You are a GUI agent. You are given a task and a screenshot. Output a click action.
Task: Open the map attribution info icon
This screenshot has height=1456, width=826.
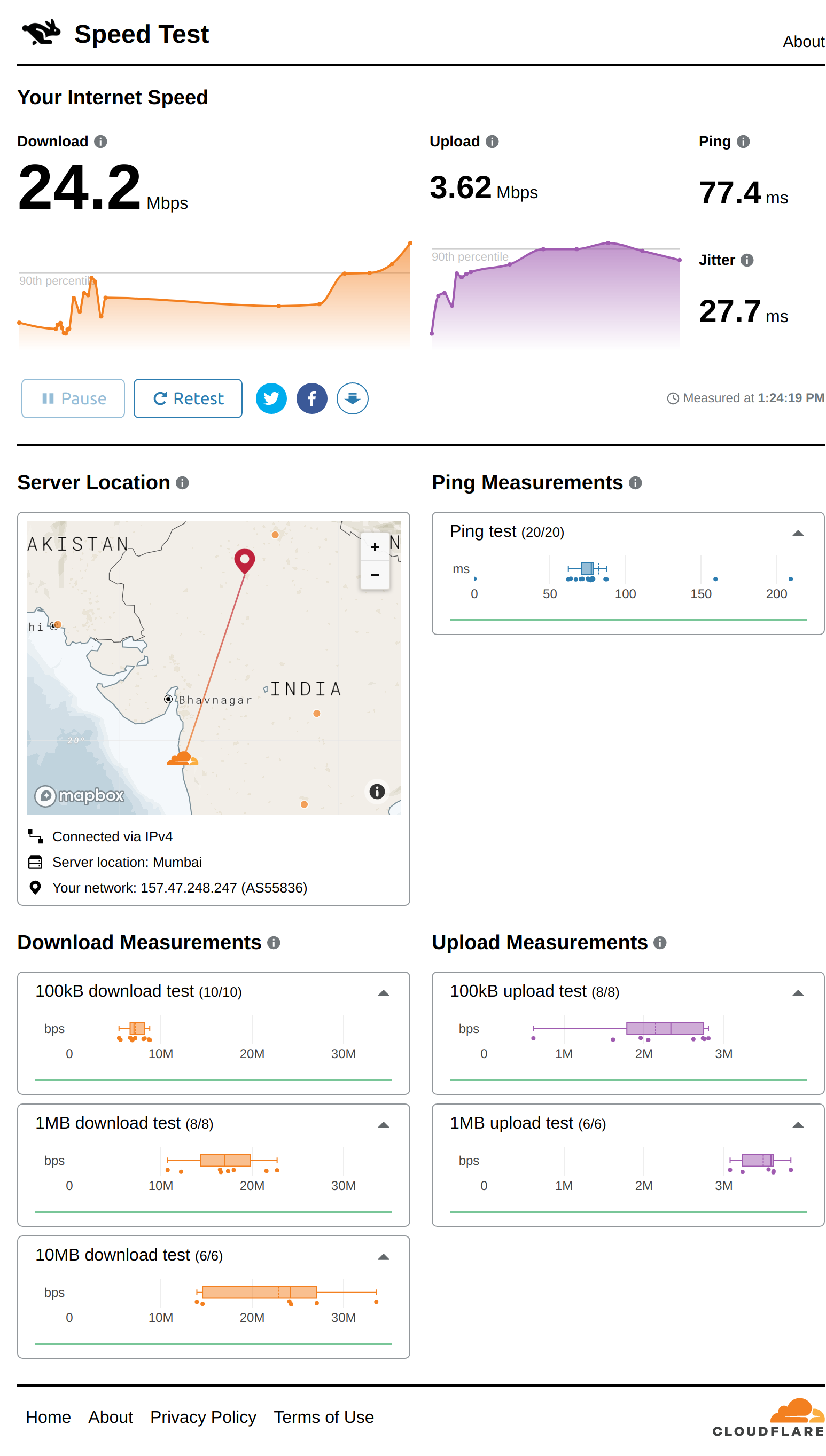click(x=377, y=792)
